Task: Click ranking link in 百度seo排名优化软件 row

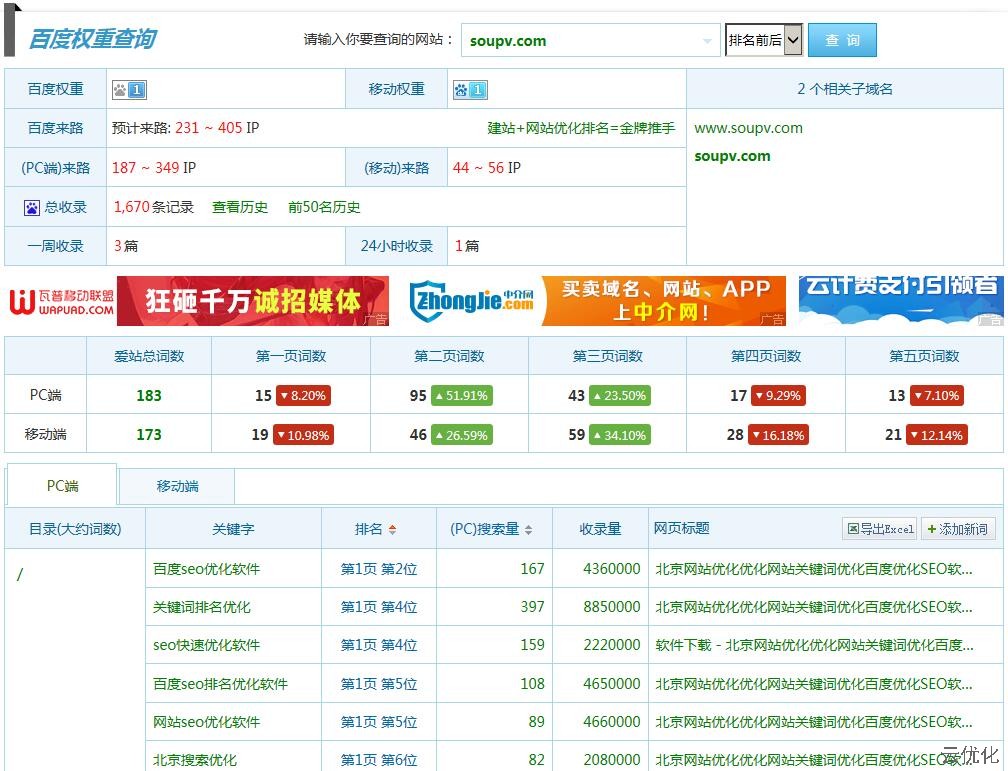Action: (x=379, y=684)
